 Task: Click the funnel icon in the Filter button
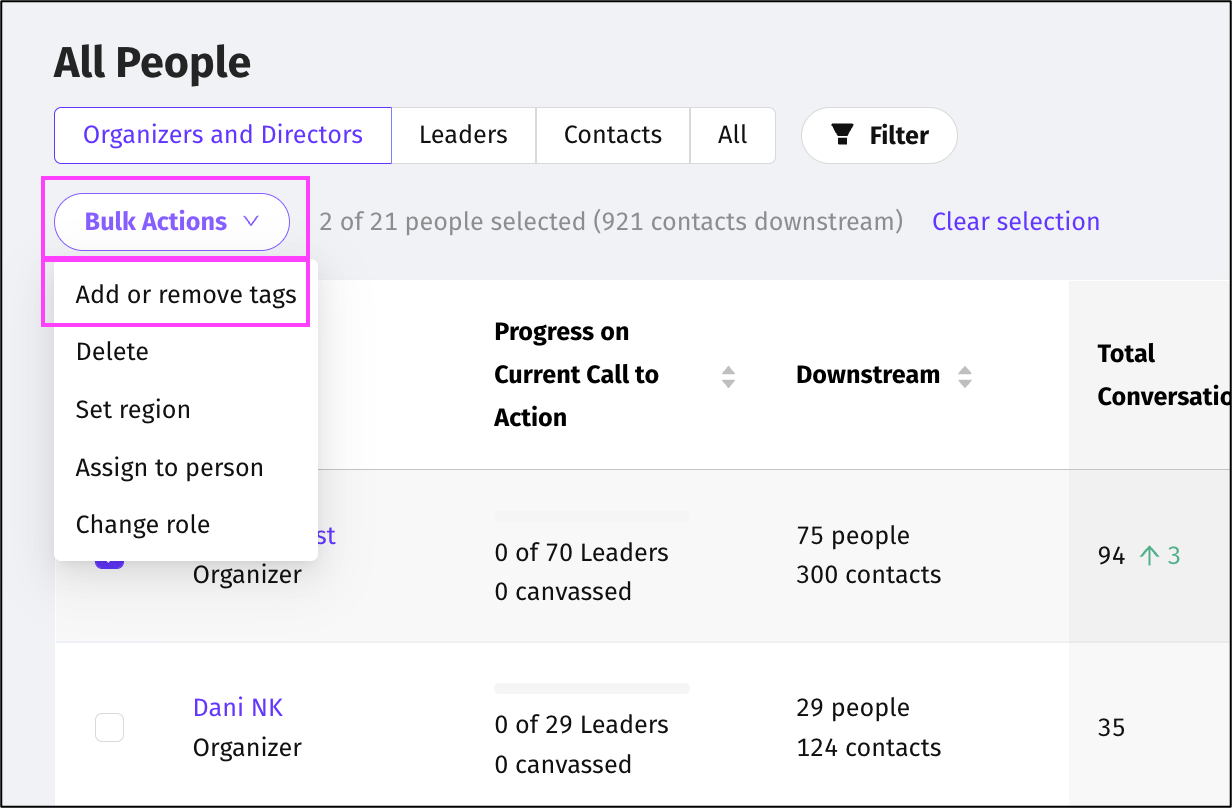[843, 135]
